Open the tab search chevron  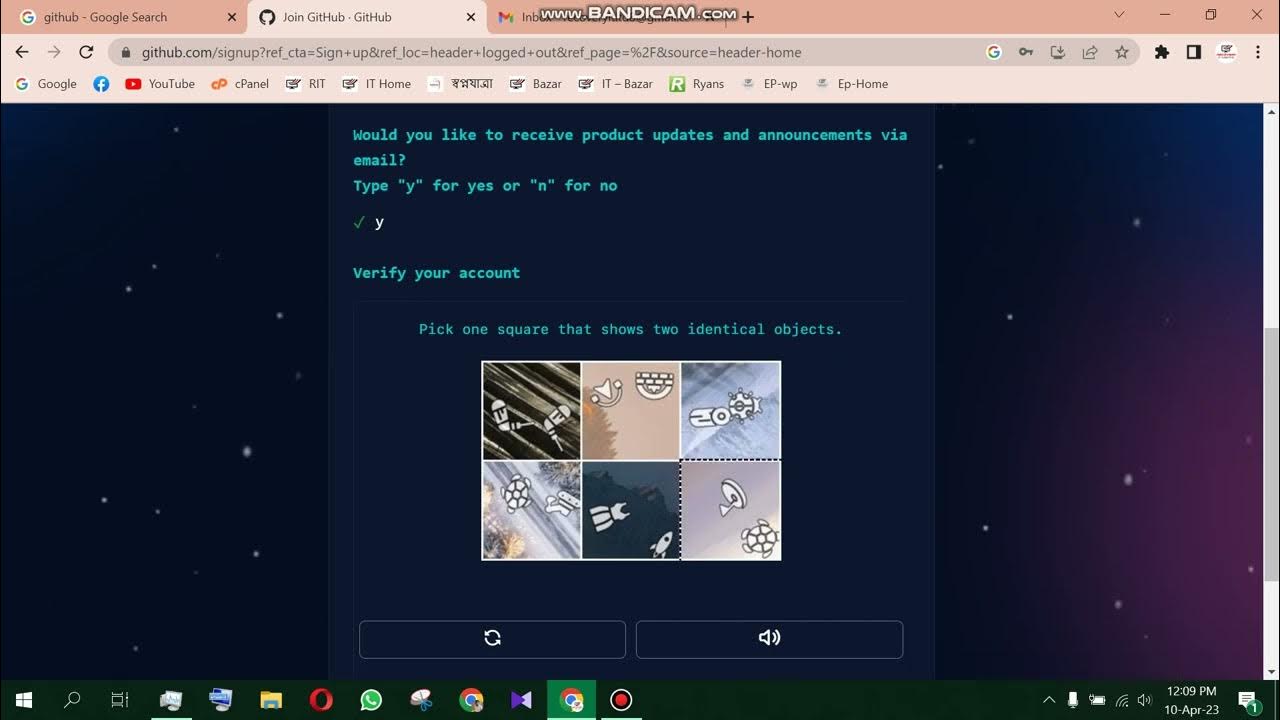(1120, 15)
